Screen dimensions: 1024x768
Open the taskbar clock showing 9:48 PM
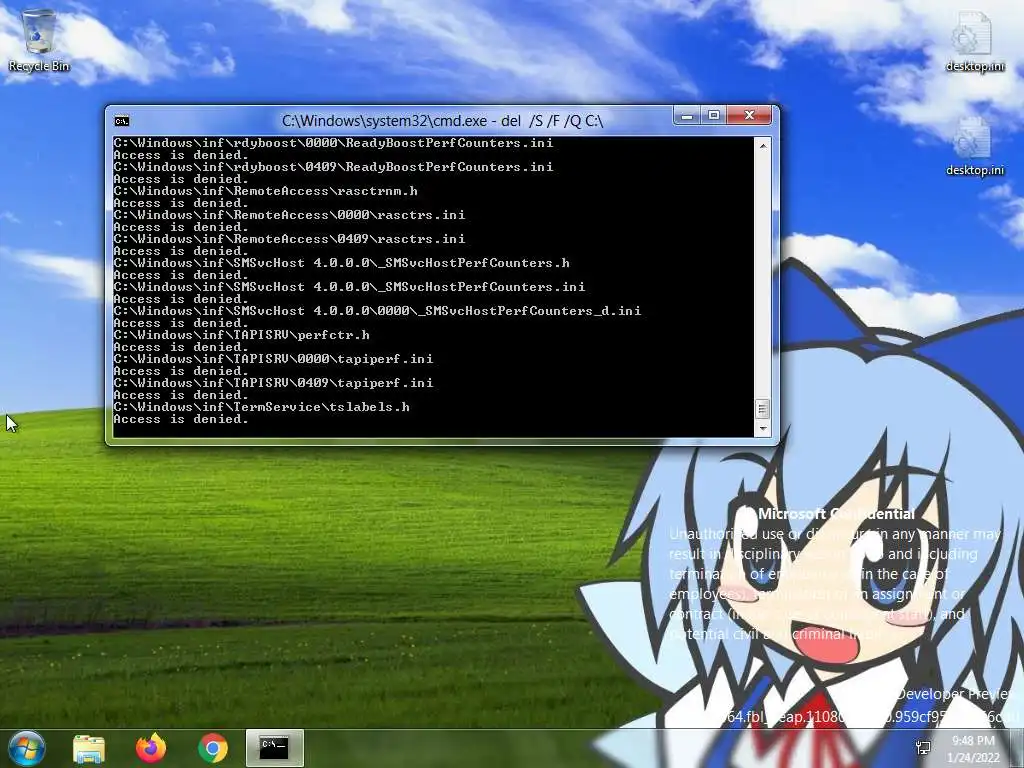pyautogui.click(x=973, y=749)
